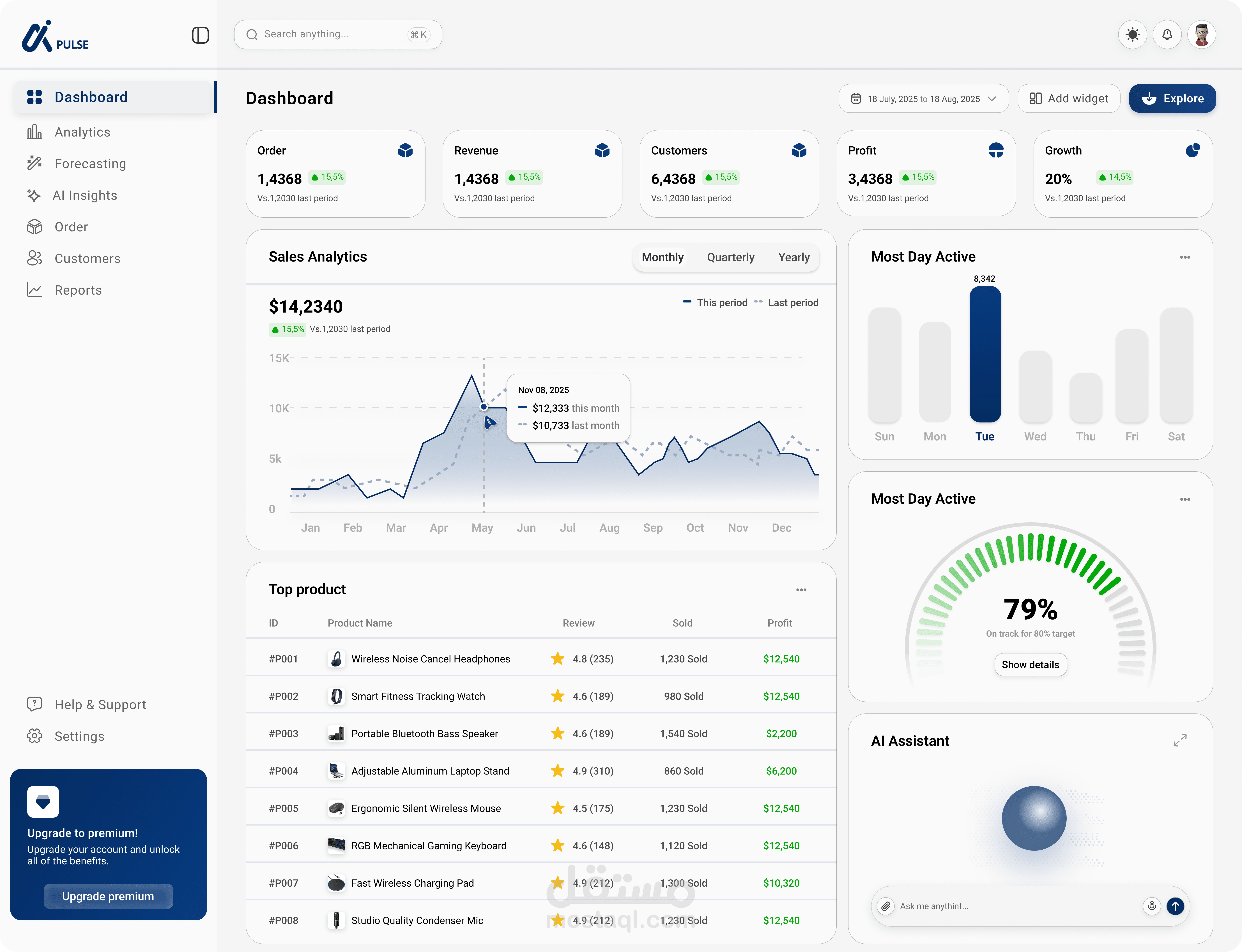Click the Order card cube icon
Viewport: 1242px width, 952px height.
[x=405, y=150]
